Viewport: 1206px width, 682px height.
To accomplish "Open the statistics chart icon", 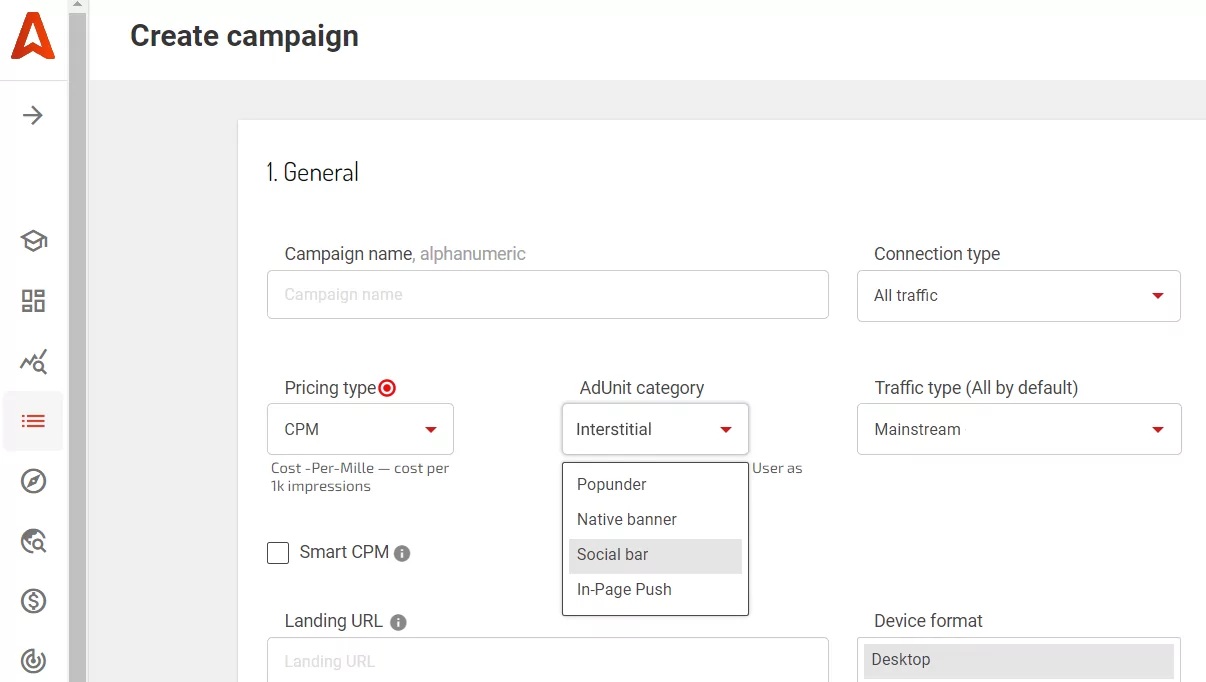I will [x=33, y=362].
